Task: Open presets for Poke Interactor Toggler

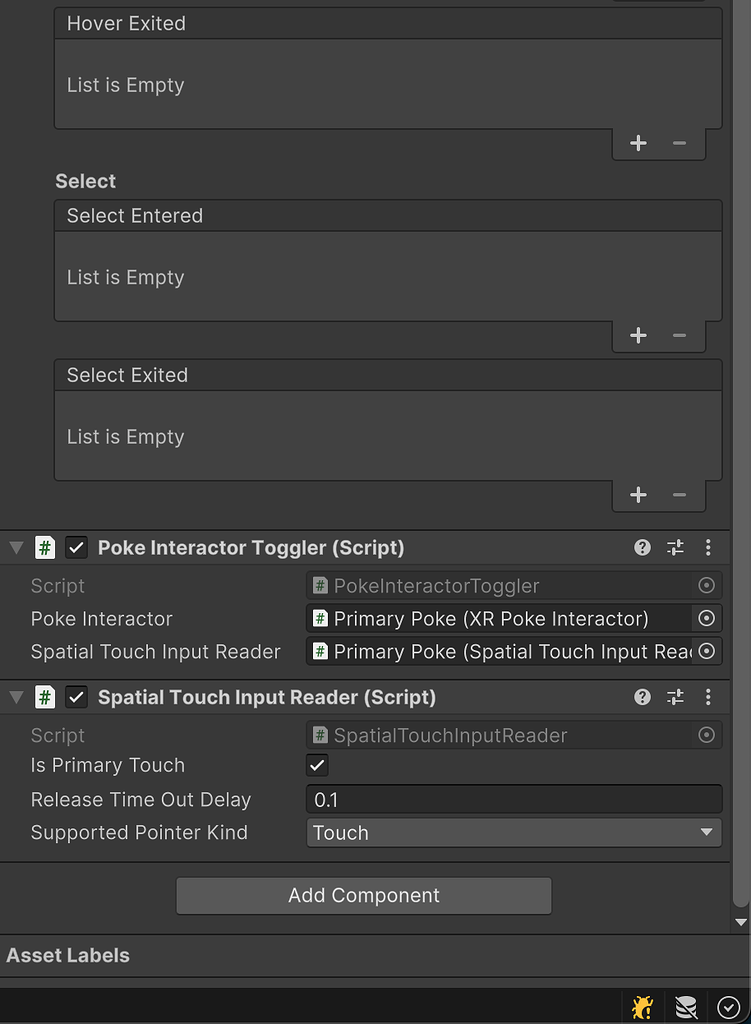Action: point(676,547)
